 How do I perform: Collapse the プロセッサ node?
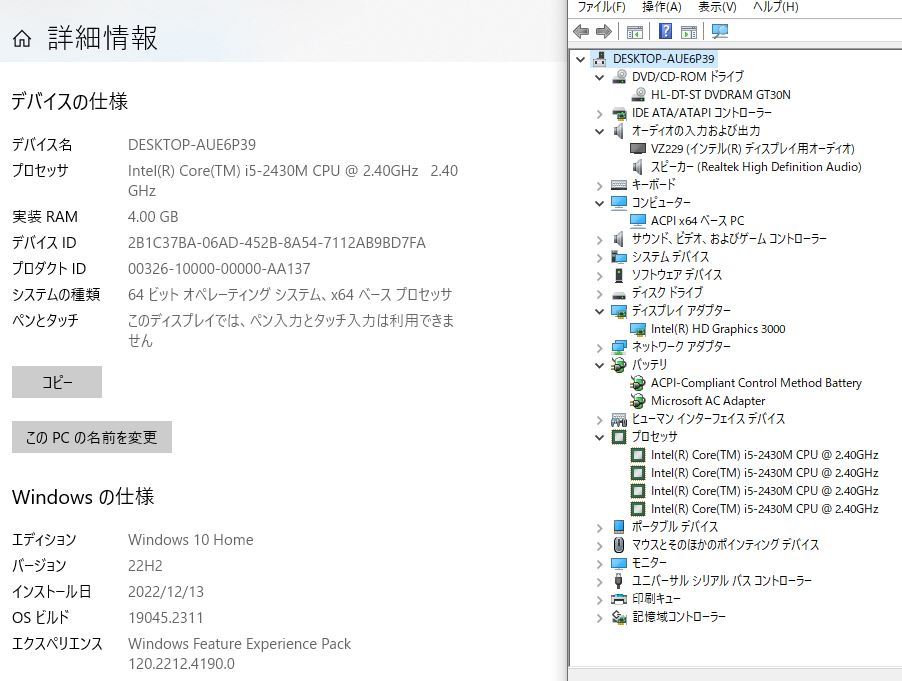tap(599, 437)
